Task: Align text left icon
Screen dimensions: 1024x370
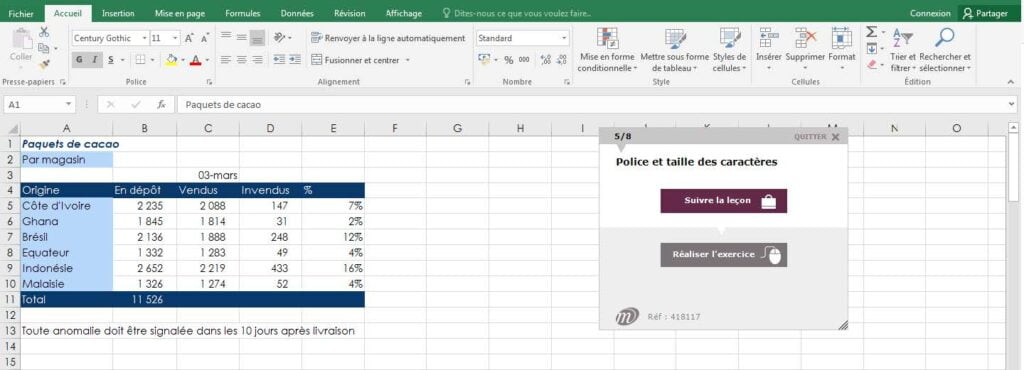Action: (226, 59)
